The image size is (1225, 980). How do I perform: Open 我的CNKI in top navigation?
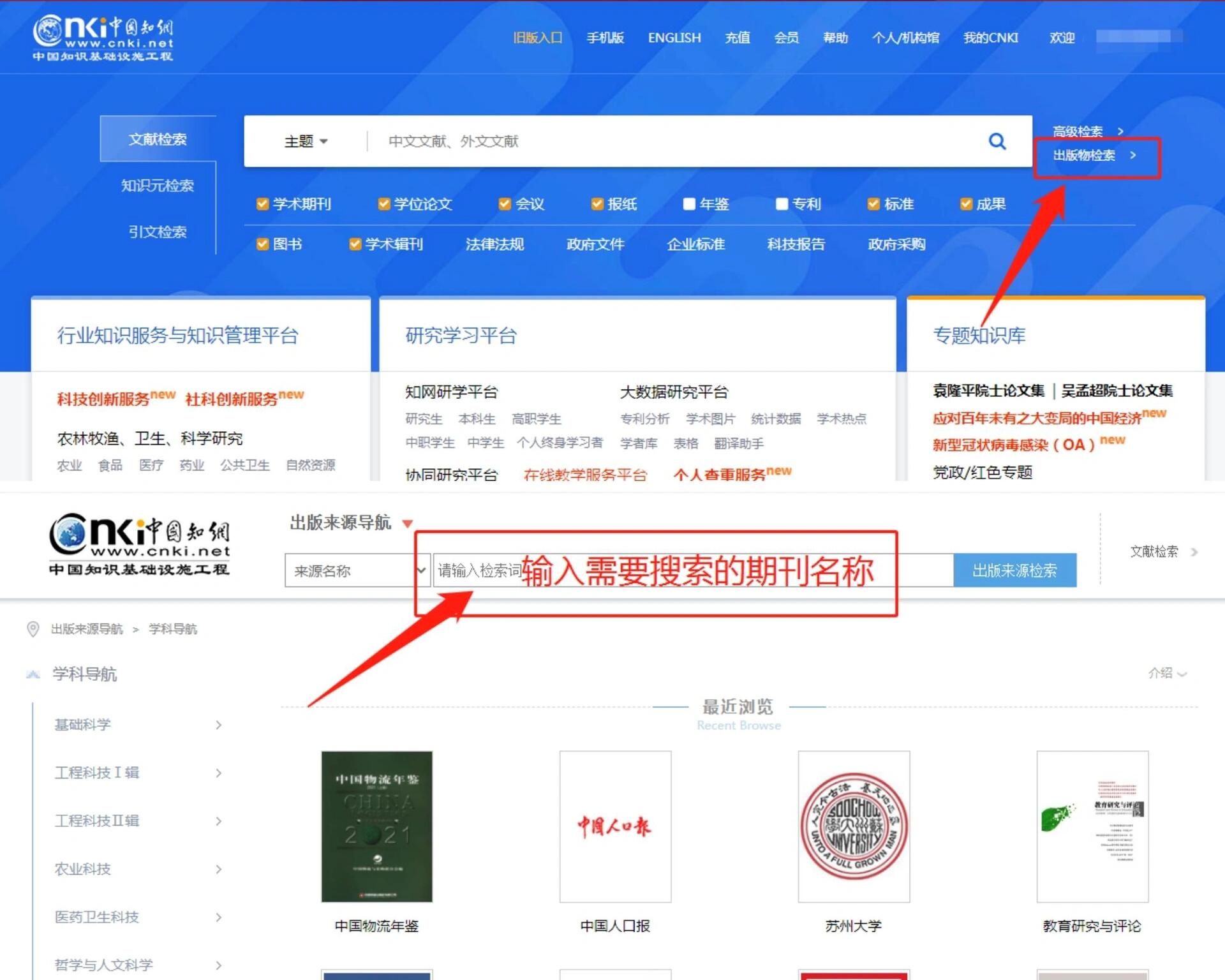point(991,38)
